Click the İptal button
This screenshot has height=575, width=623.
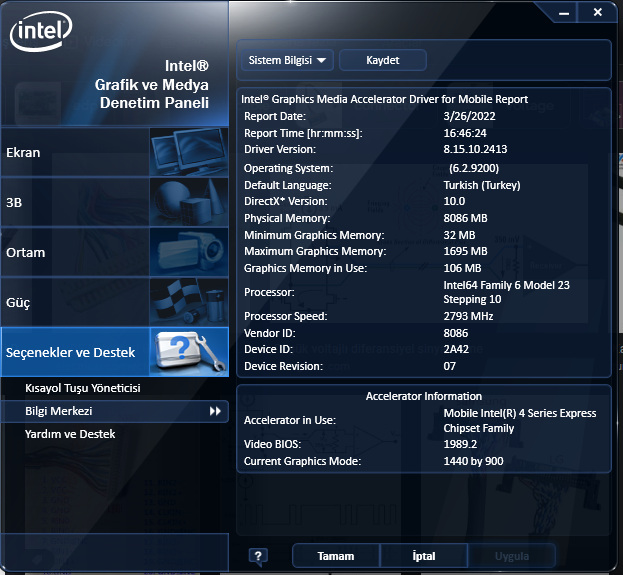424,556
